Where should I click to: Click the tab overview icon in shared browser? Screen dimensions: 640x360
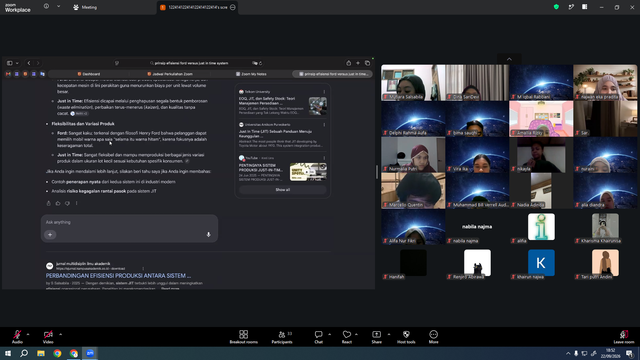pyautogui.click(x=367, y=63)
